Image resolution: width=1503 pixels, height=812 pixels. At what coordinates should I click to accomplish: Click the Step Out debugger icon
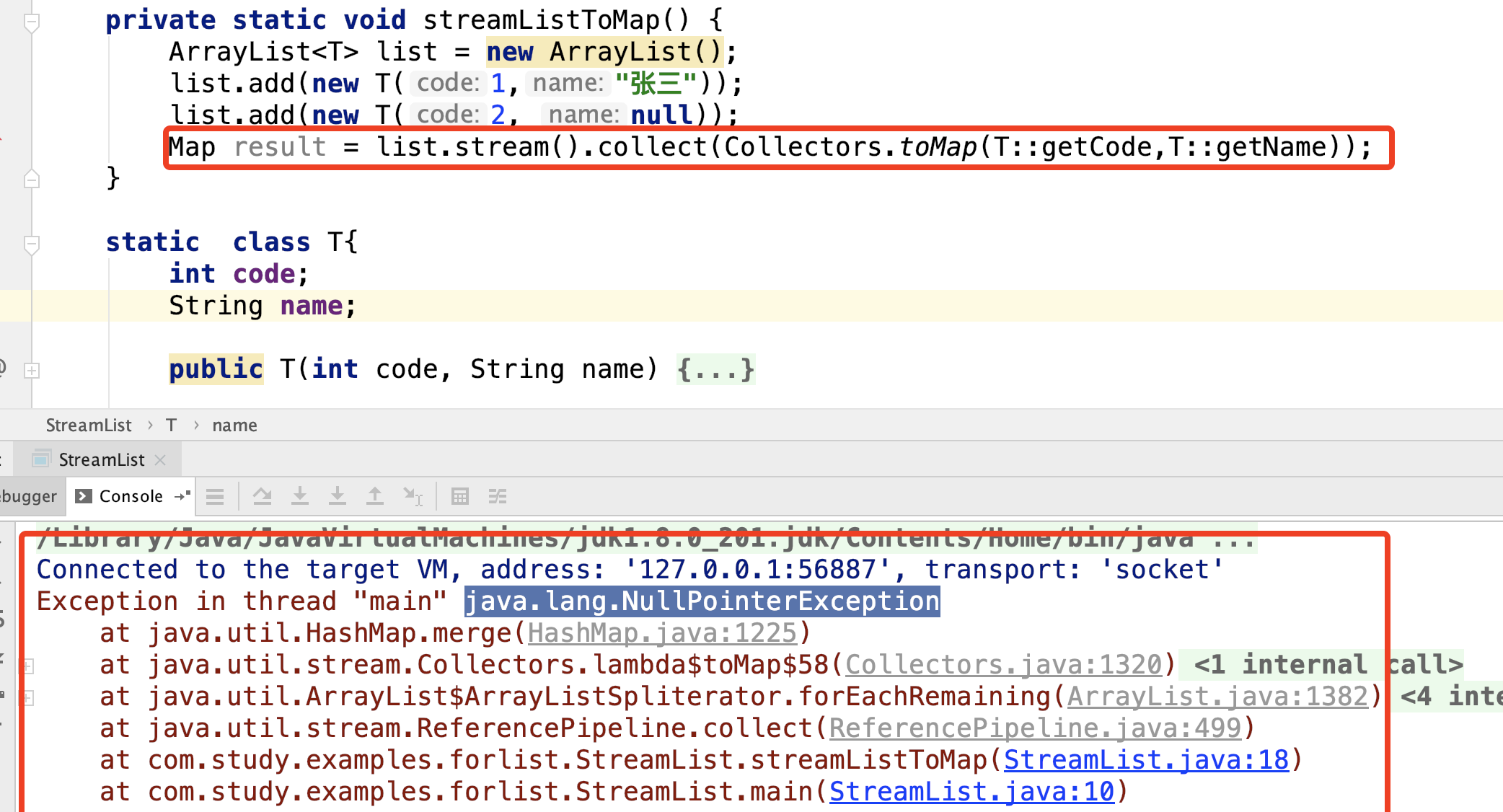tap(375, 496)
